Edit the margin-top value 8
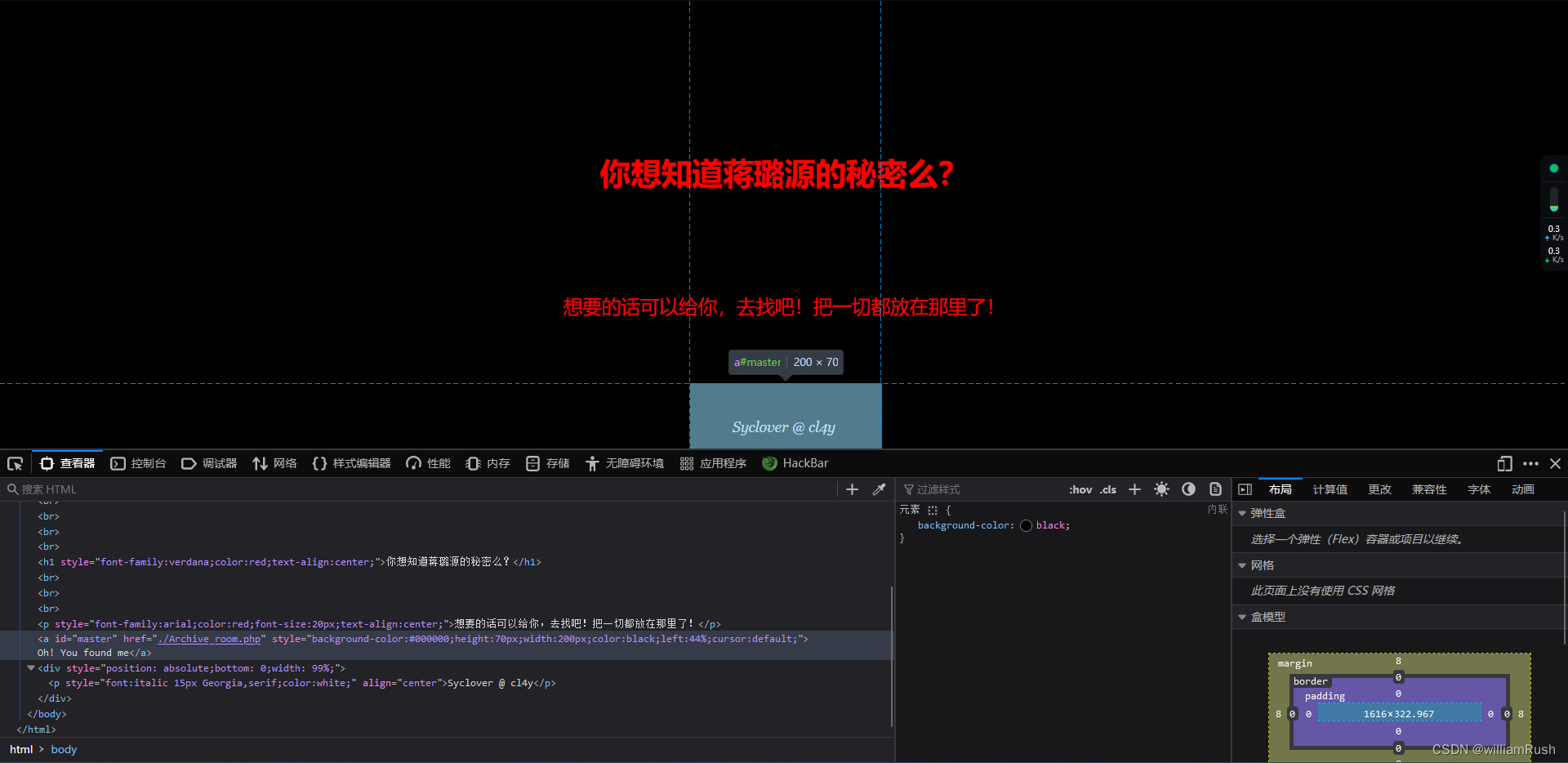Image resolution: width=1568 pixels, height=763 pixels. [1398, 661]
